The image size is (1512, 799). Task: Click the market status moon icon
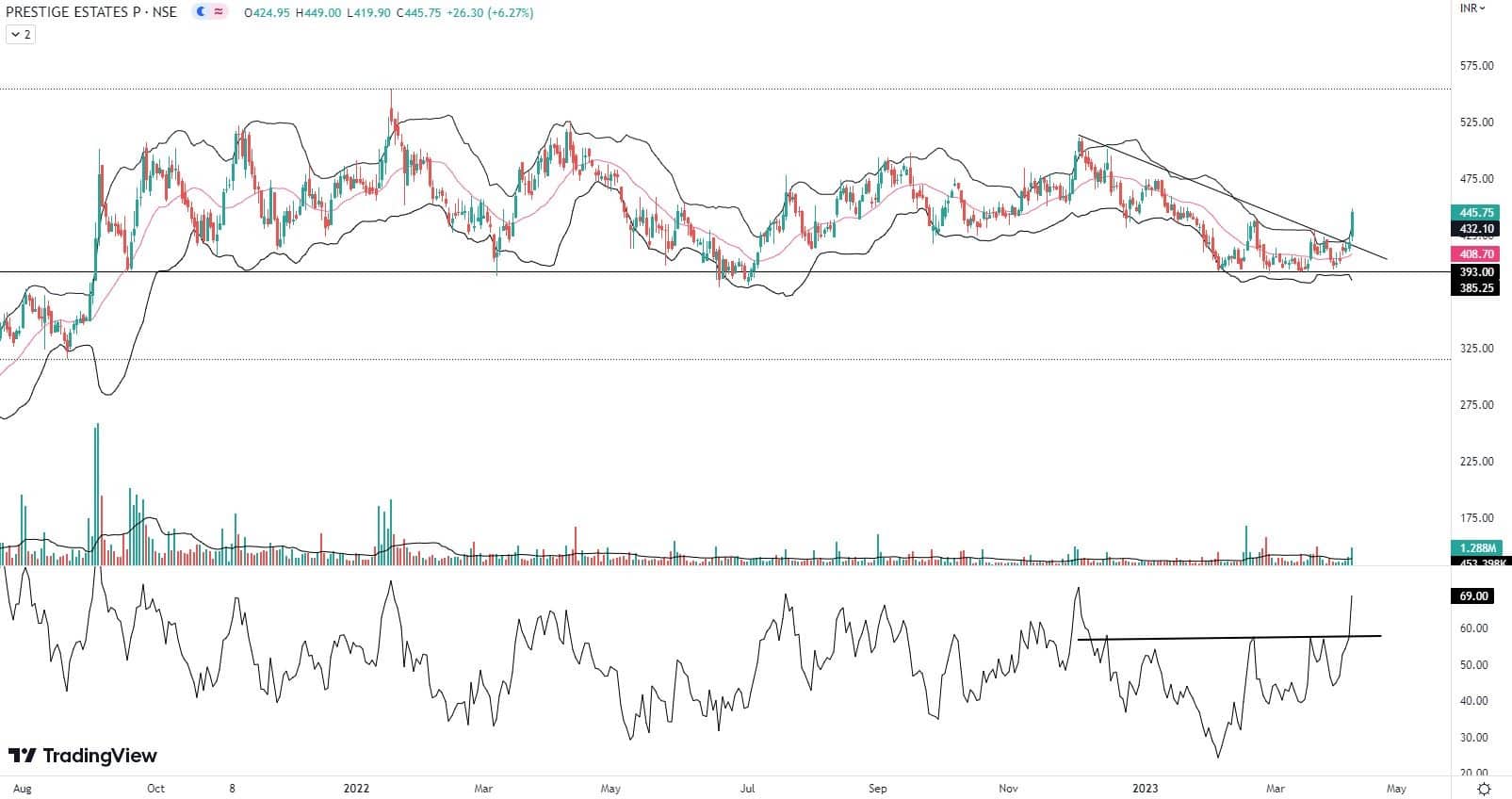coord(201,13)
